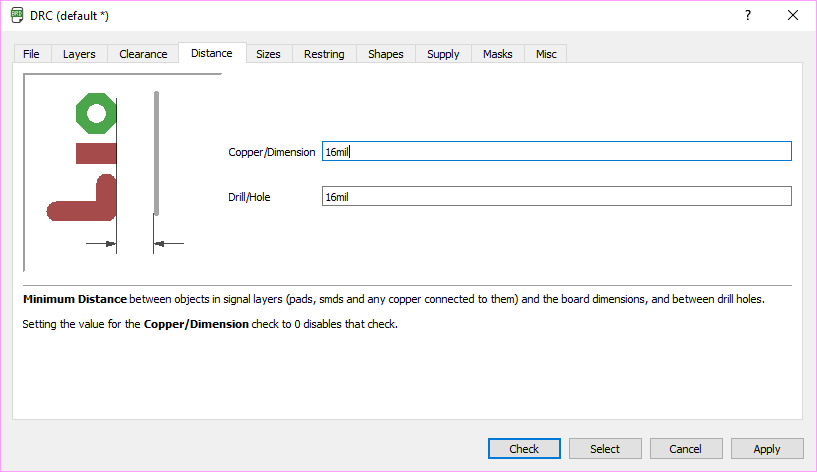Click the question mark help button
The image size is (817, 472).
point(748,15)
